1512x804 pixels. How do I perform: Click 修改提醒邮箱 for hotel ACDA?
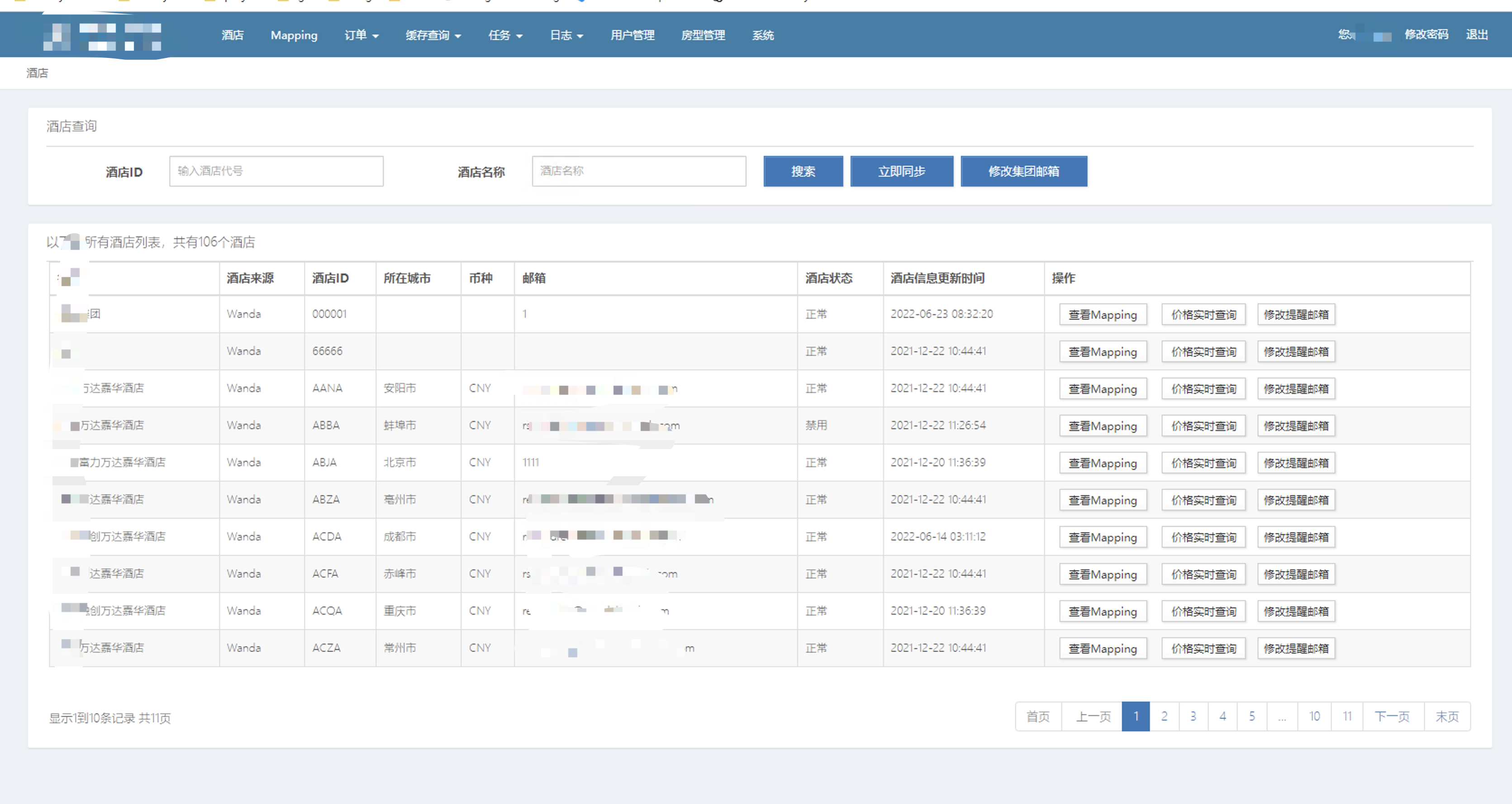[1295, 537]
